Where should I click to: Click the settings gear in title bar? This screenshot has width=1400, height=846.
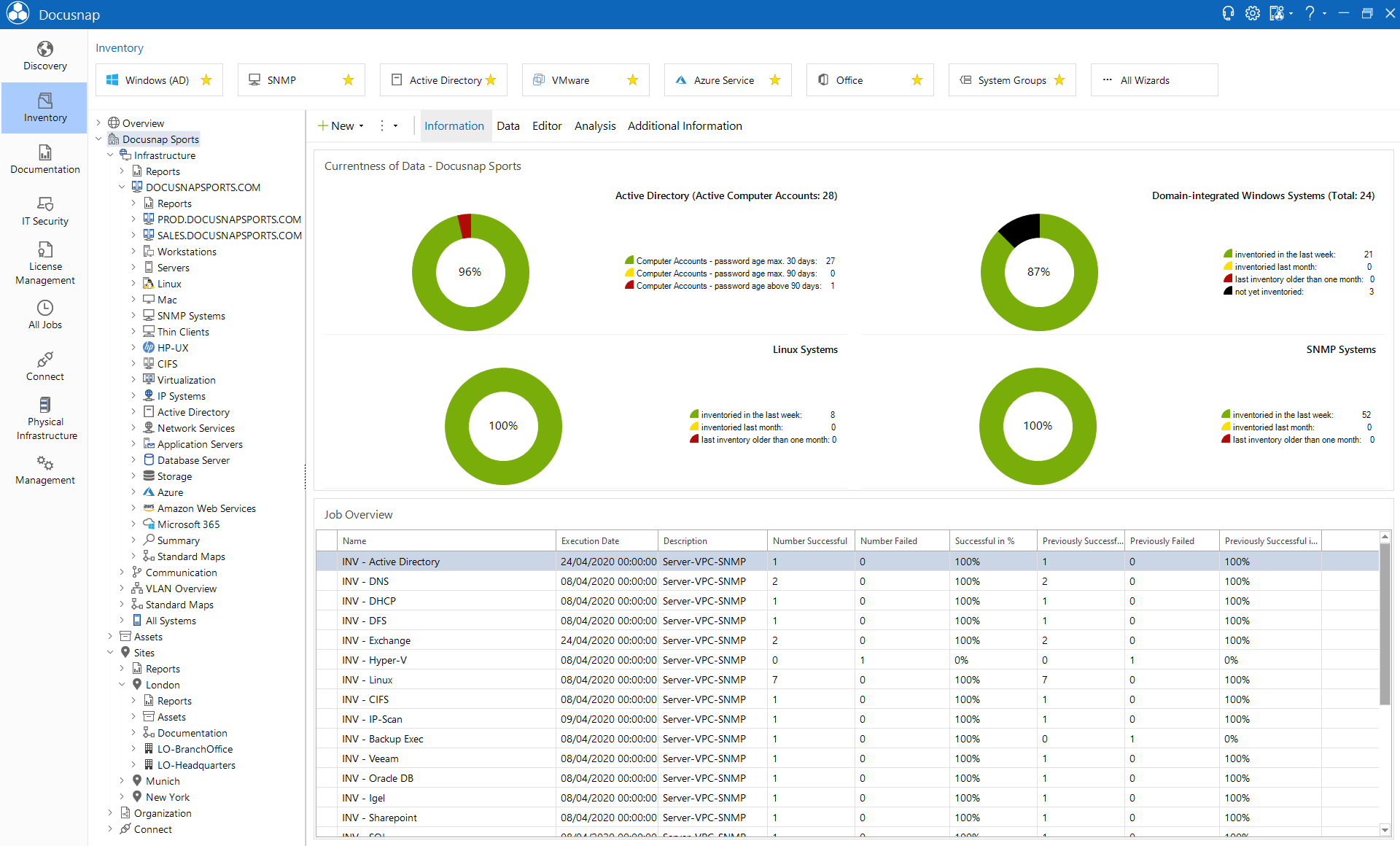coord(1252,13)
